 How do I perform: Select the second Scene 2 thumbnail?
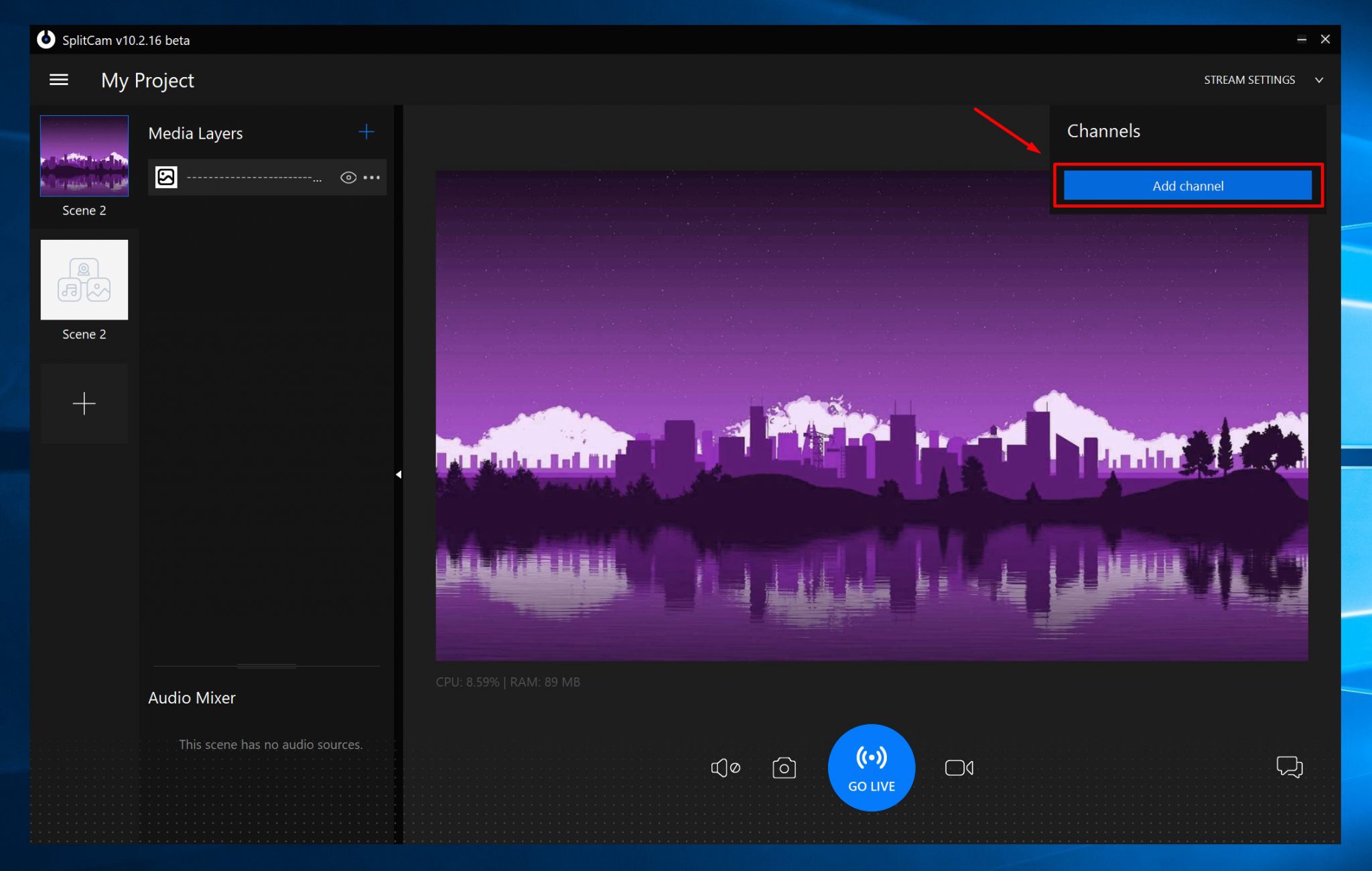point(84,280)
